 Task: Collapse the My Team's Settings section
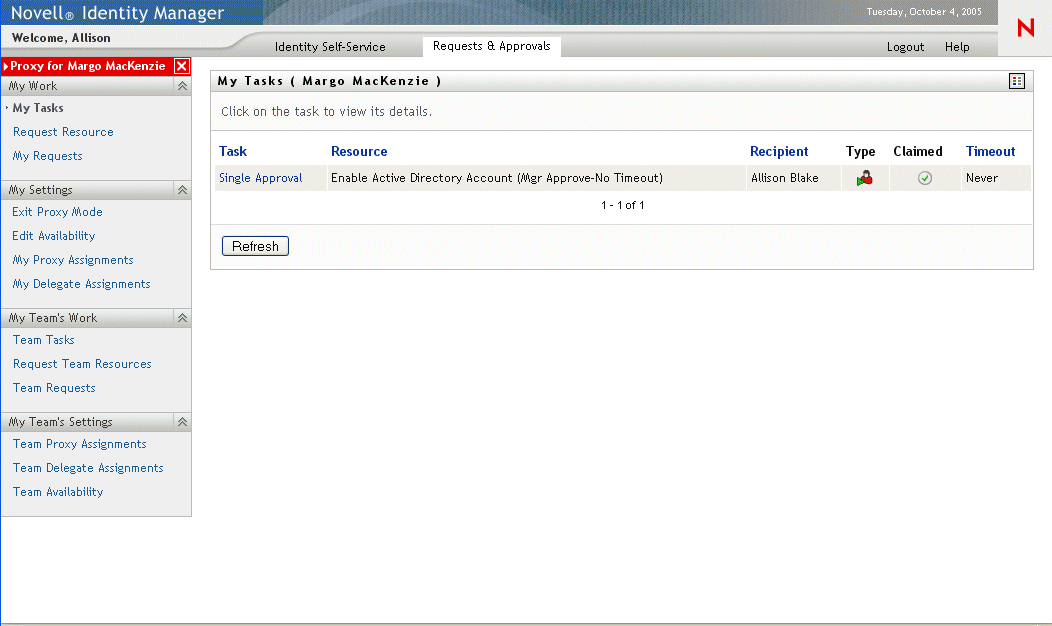pyautogui.click(x=182, y=422)
